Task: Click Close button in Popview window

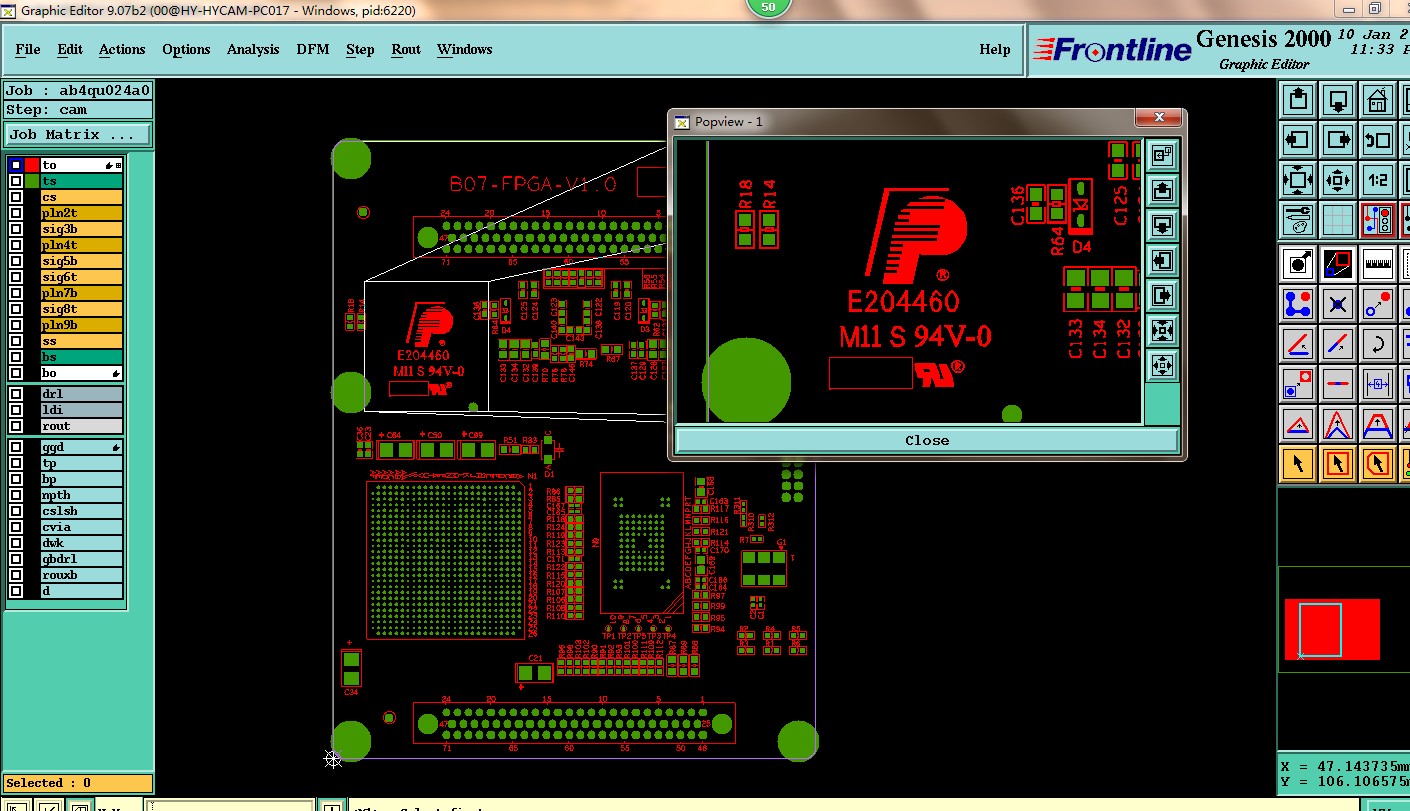Action: pos(927,440)
